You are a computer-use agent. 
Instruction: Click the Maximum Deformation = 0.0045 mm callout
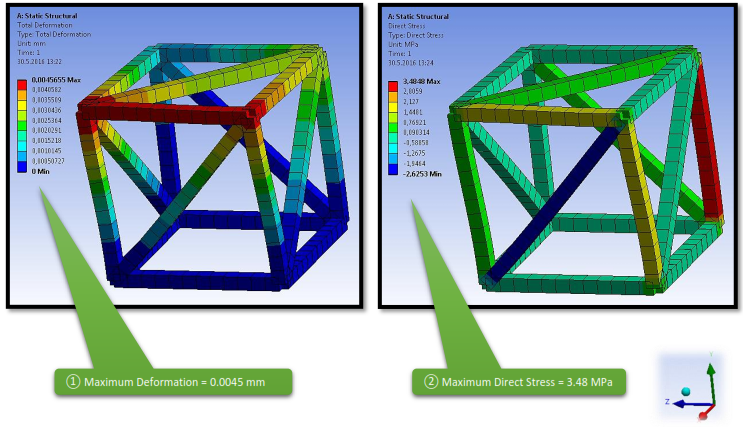174,382
